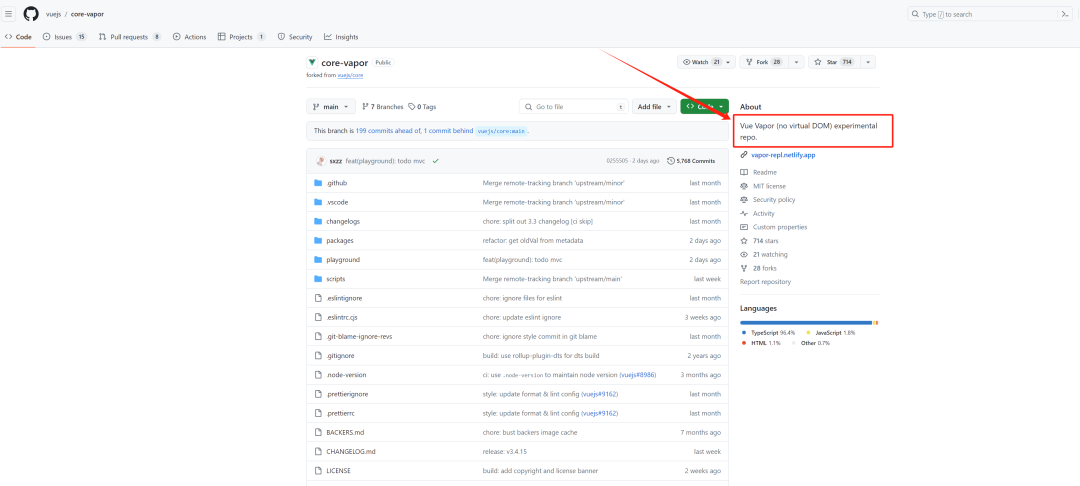Open the command palette icon
The height and width of the screenshot is (486, 1080).
(x=1064, y=14)
